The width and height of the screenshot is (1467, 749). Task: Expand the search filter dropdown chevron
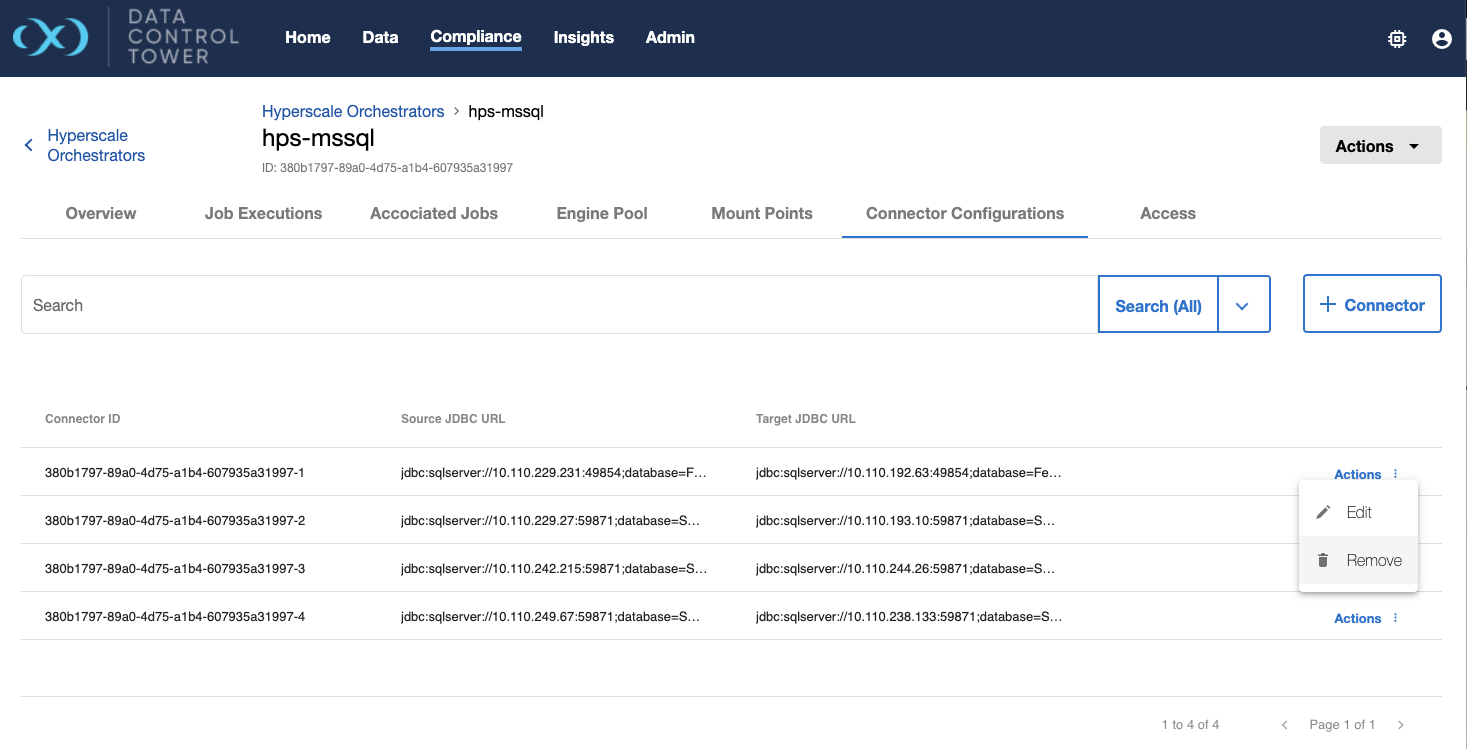click(x=1242, y=306)
